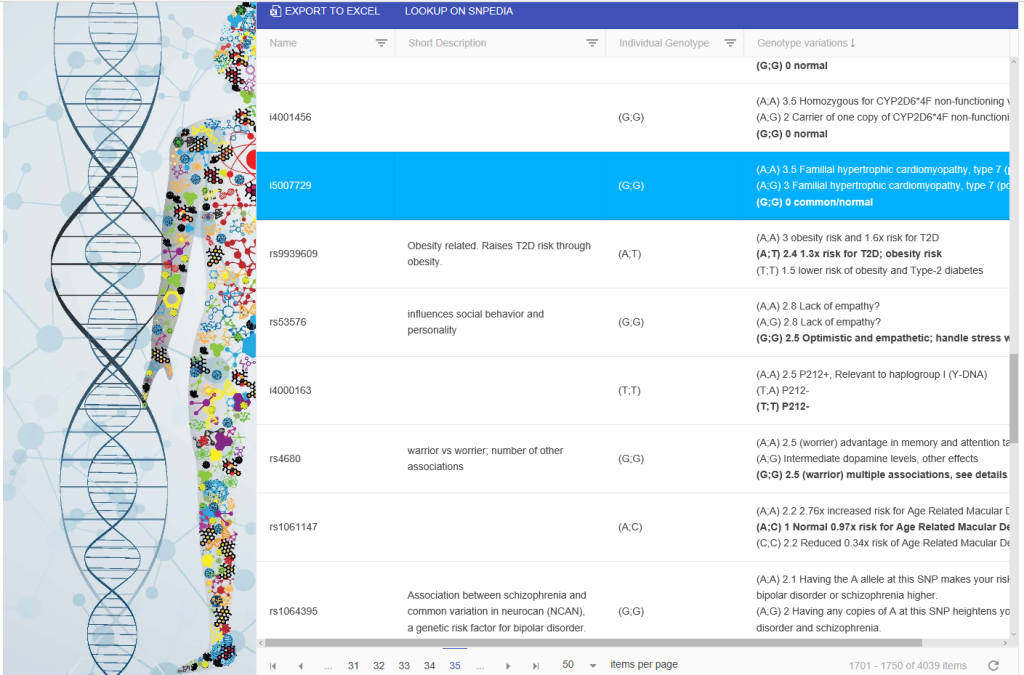Click the ellipsis before page 31
Viewport: 1024px width, 675px height.
(327, 666)
